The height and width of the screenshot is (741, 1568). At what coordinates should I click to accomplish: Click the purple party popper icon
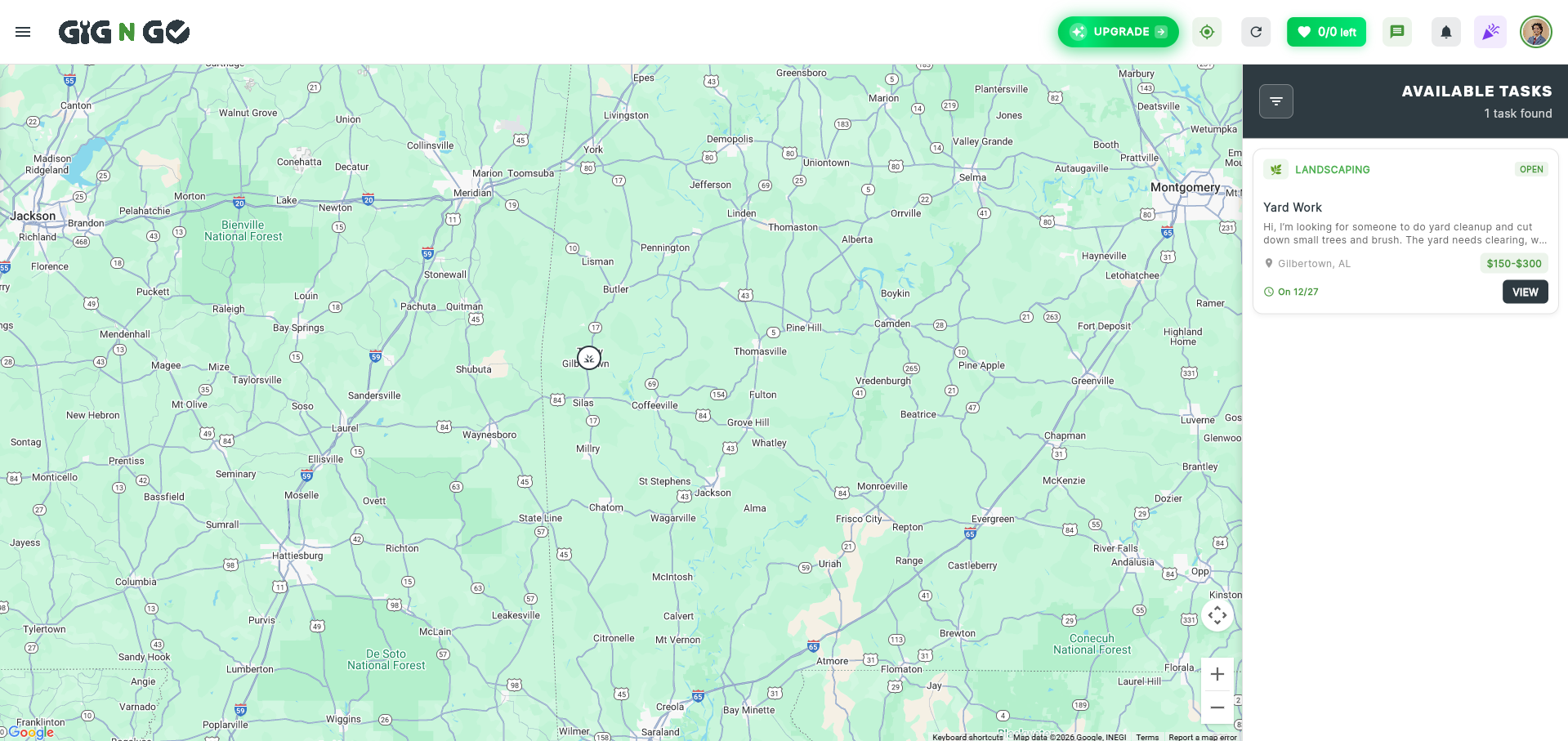[1490, 32]
